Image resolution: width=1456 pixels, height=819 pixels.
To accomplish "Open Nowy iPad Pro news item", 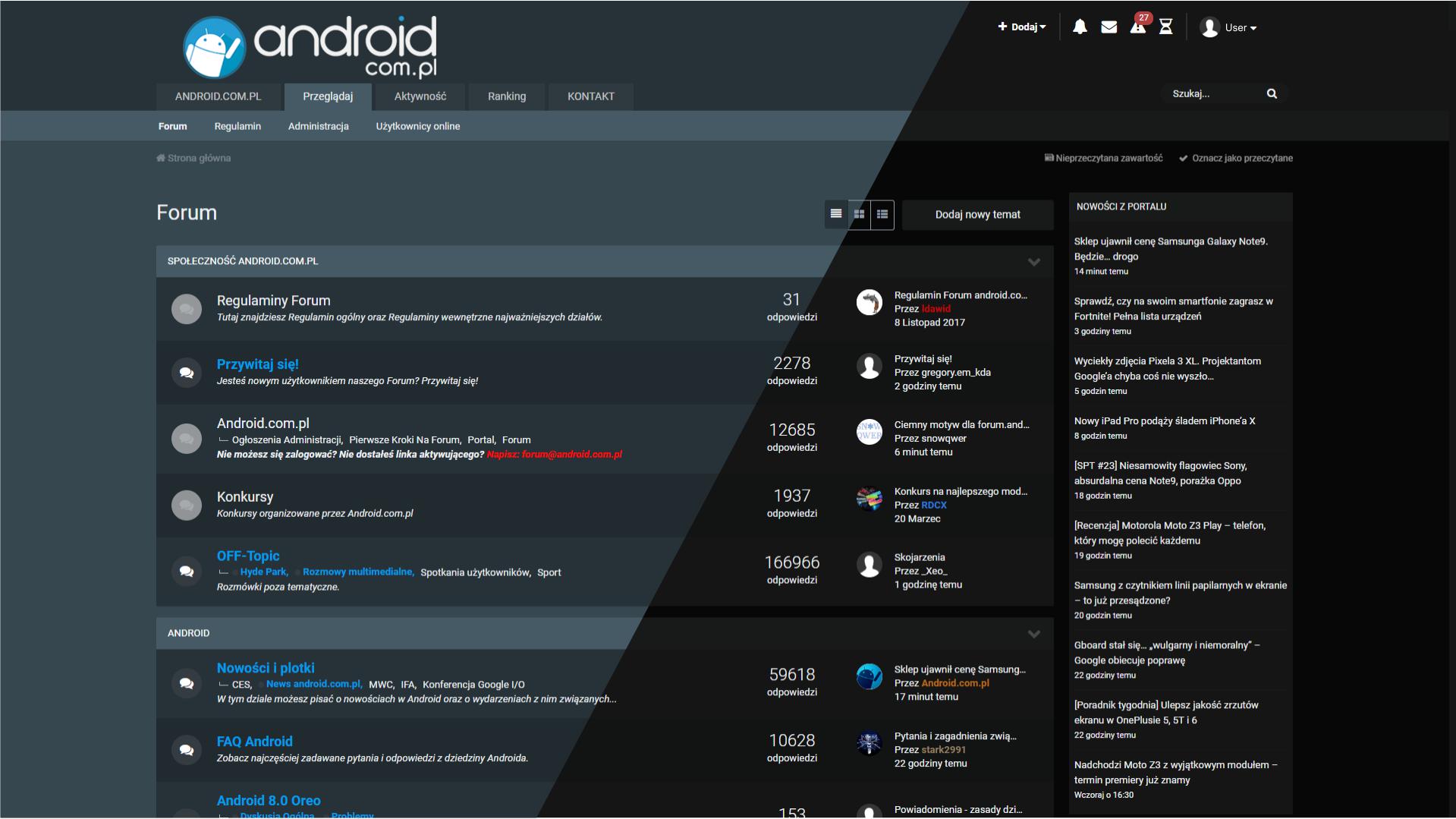I will click(1164, 421).
